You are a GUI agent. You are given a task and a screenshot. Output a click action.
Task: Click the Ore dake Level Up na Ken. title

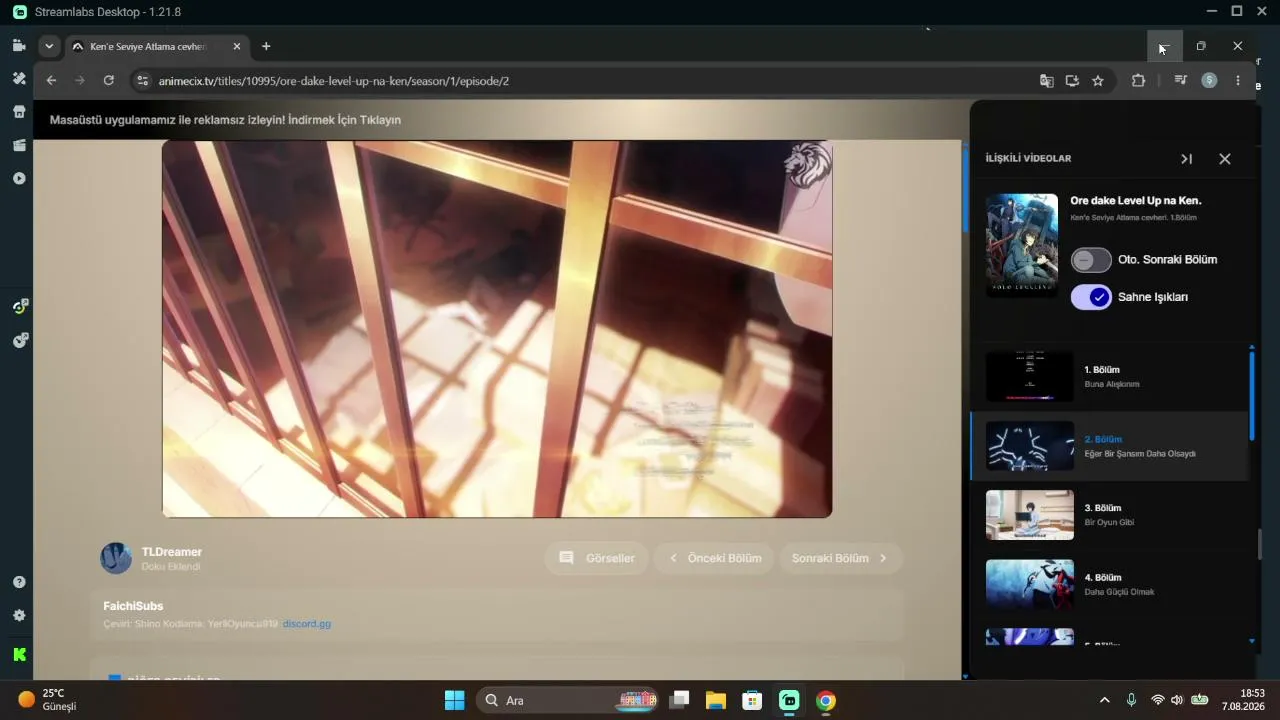point(1136,201)
